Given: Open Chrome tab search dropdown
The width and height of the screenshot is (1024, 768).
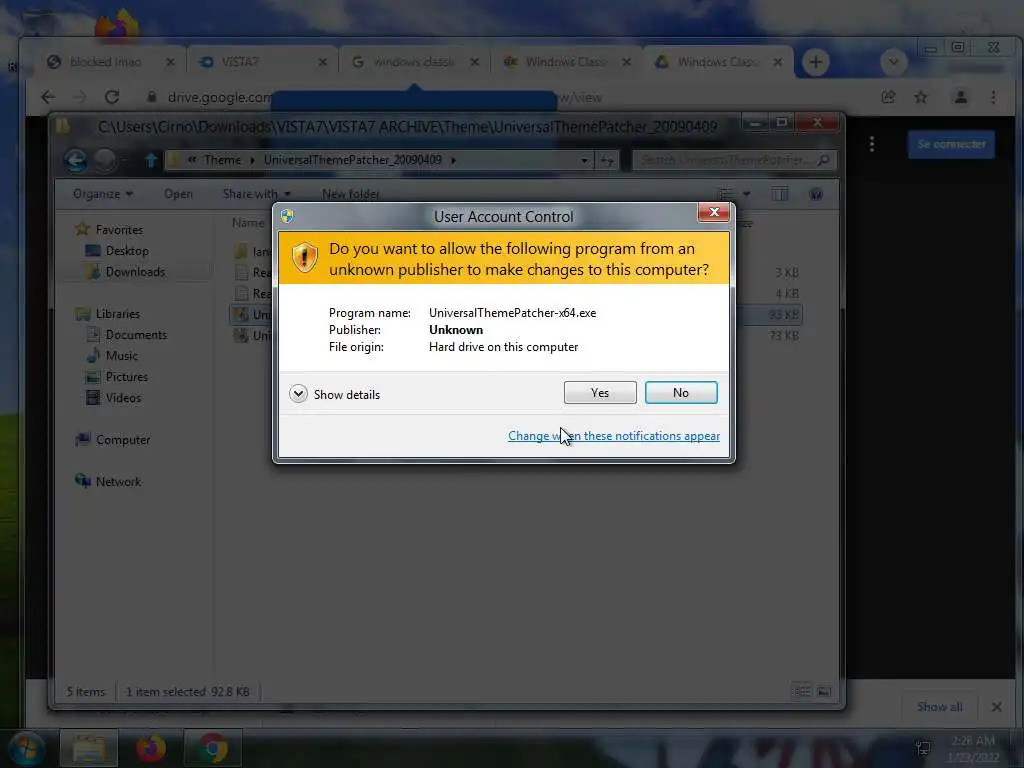Looking at the screenshot, I should [893, 62].
